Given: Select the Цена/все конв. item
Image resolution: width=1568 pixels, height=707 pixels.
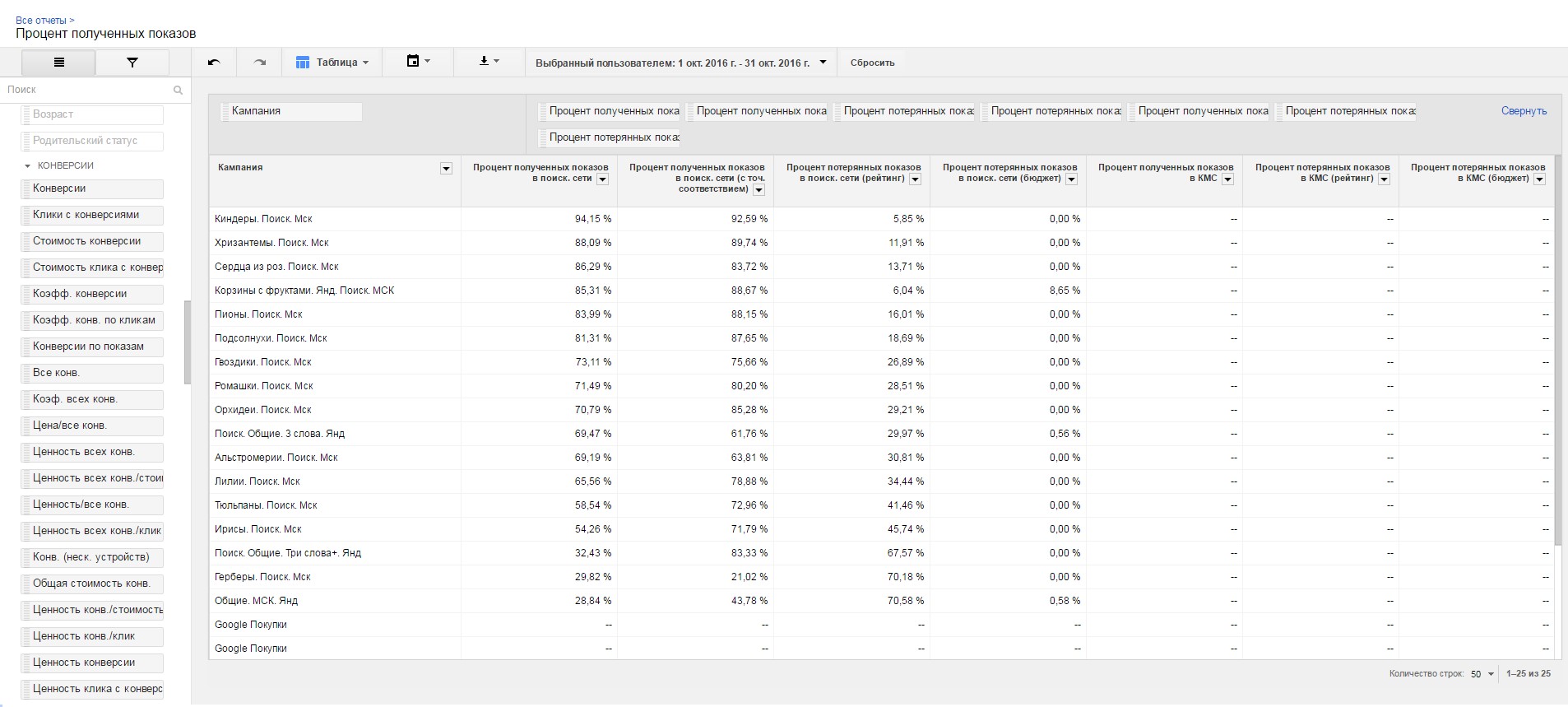Looking at the screenshot, I should pyautogui.click(x=92, y=426).
